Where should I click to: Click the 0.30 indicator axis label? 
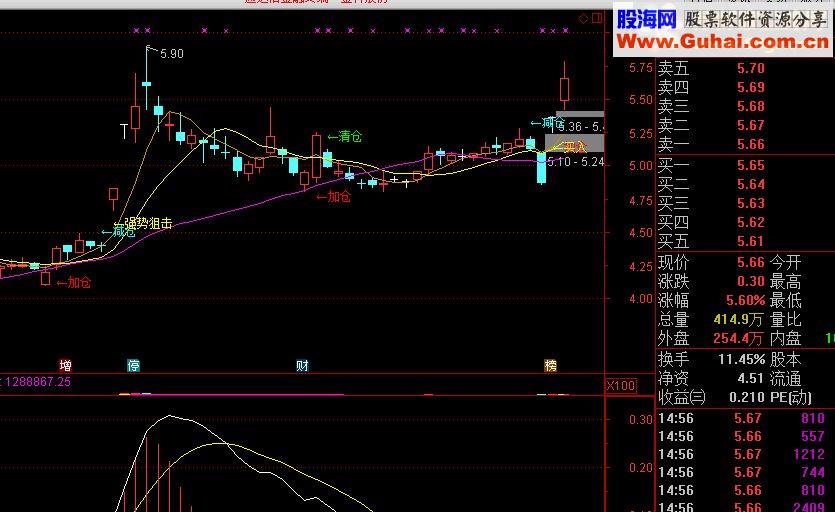(641, 420)
